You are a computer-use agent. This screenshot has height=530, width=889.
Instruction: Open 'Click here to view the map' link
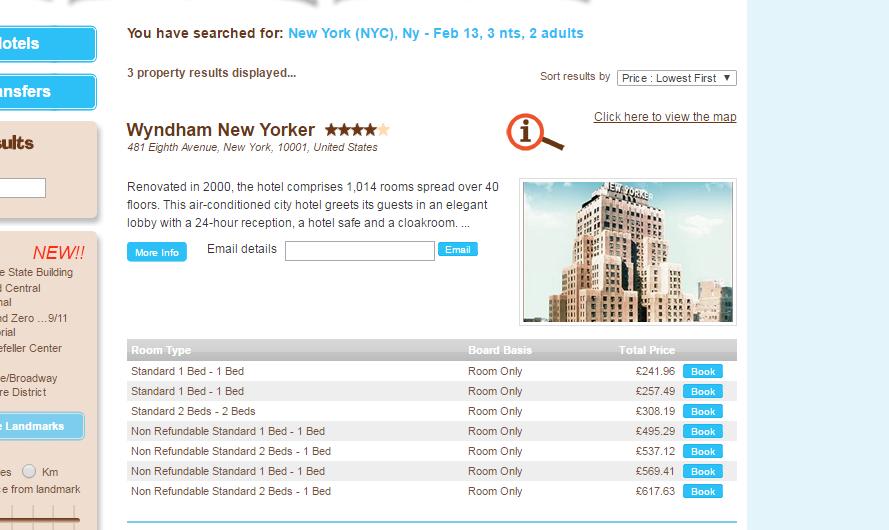(665, 117)
